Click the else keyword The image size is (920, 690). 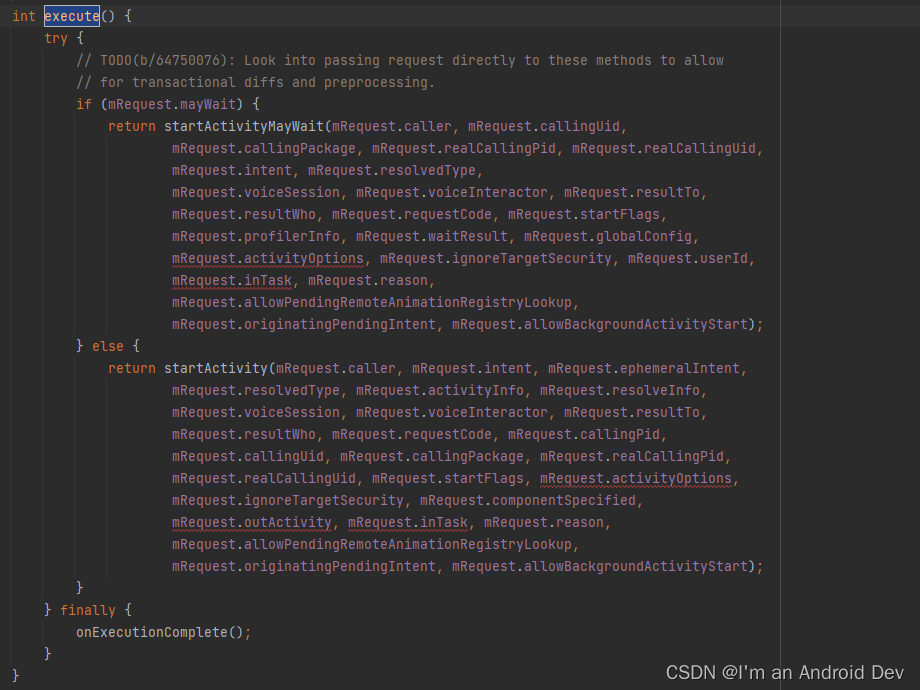pos(107,345)
